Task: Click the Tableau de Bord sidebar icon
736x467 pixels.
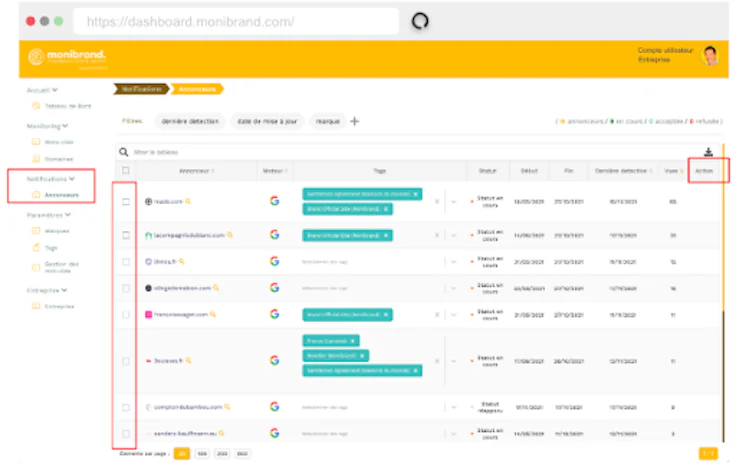Action: coord(36,106)
